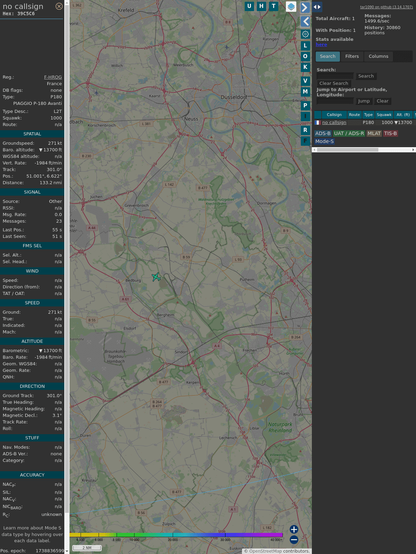Toggle the I map option

click(305, 116)
